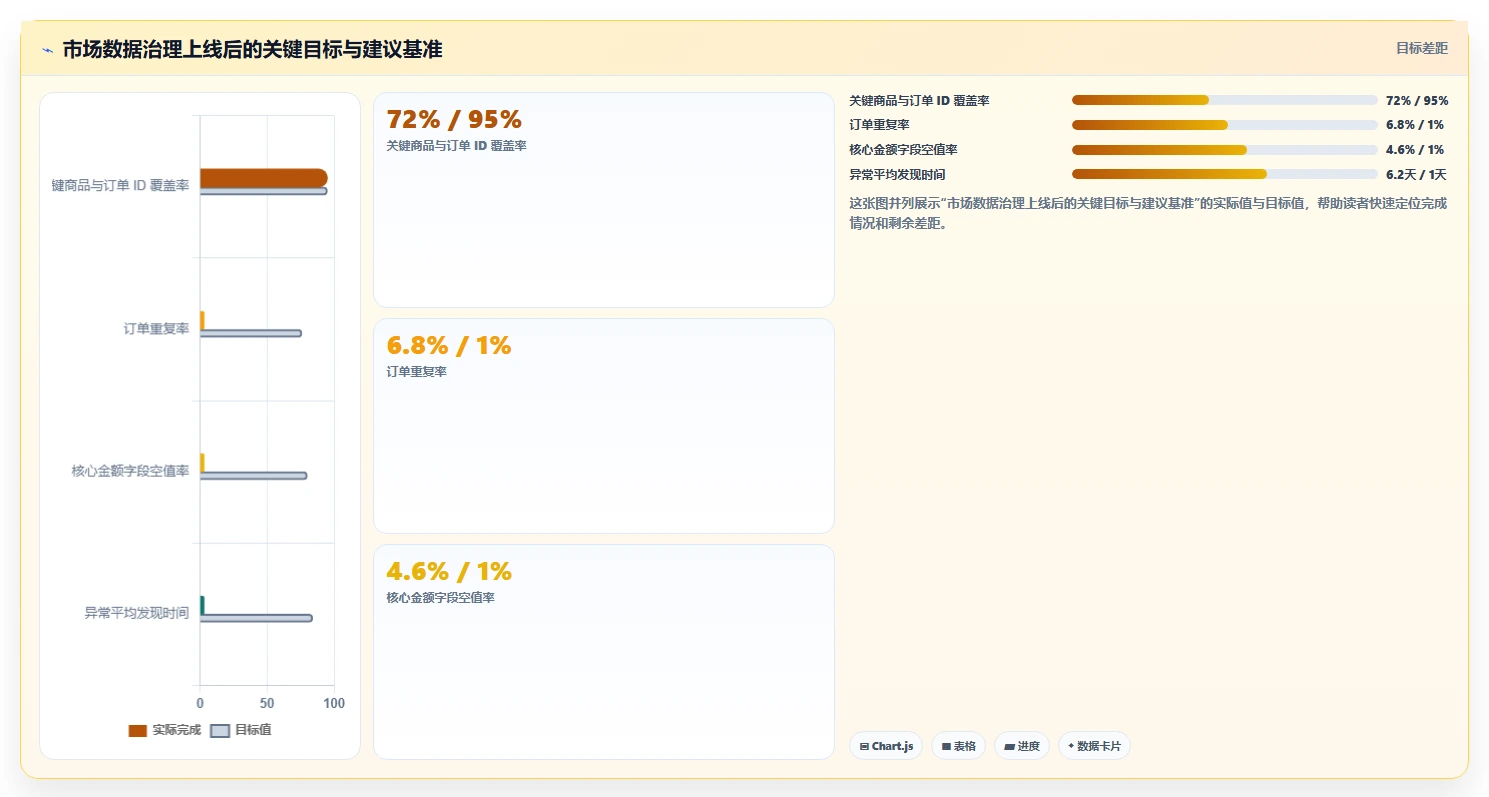Open the 6.8% / 1% data card
Image resolution: width=1489 pixels, height=797 pixels.
604,426
